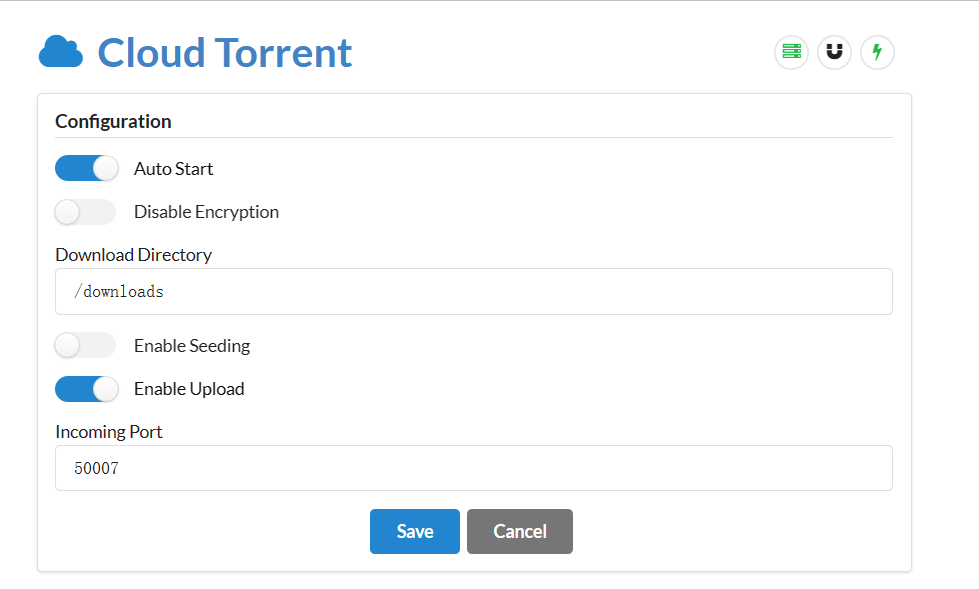This screenshot has width=979, height=589.
Task: Switch off the Enable Upload toggle
Action: [86, 389]
